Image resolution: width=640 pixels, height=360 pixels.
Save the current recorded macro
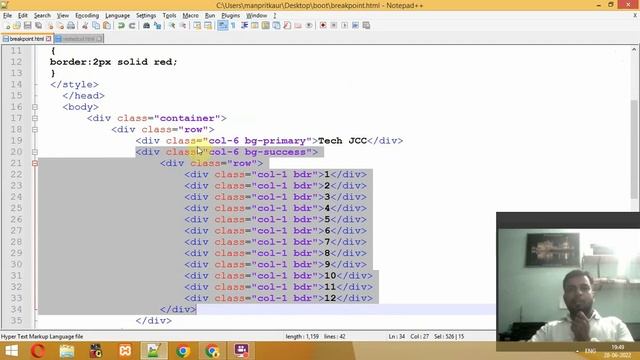click(x=366, y=26)
